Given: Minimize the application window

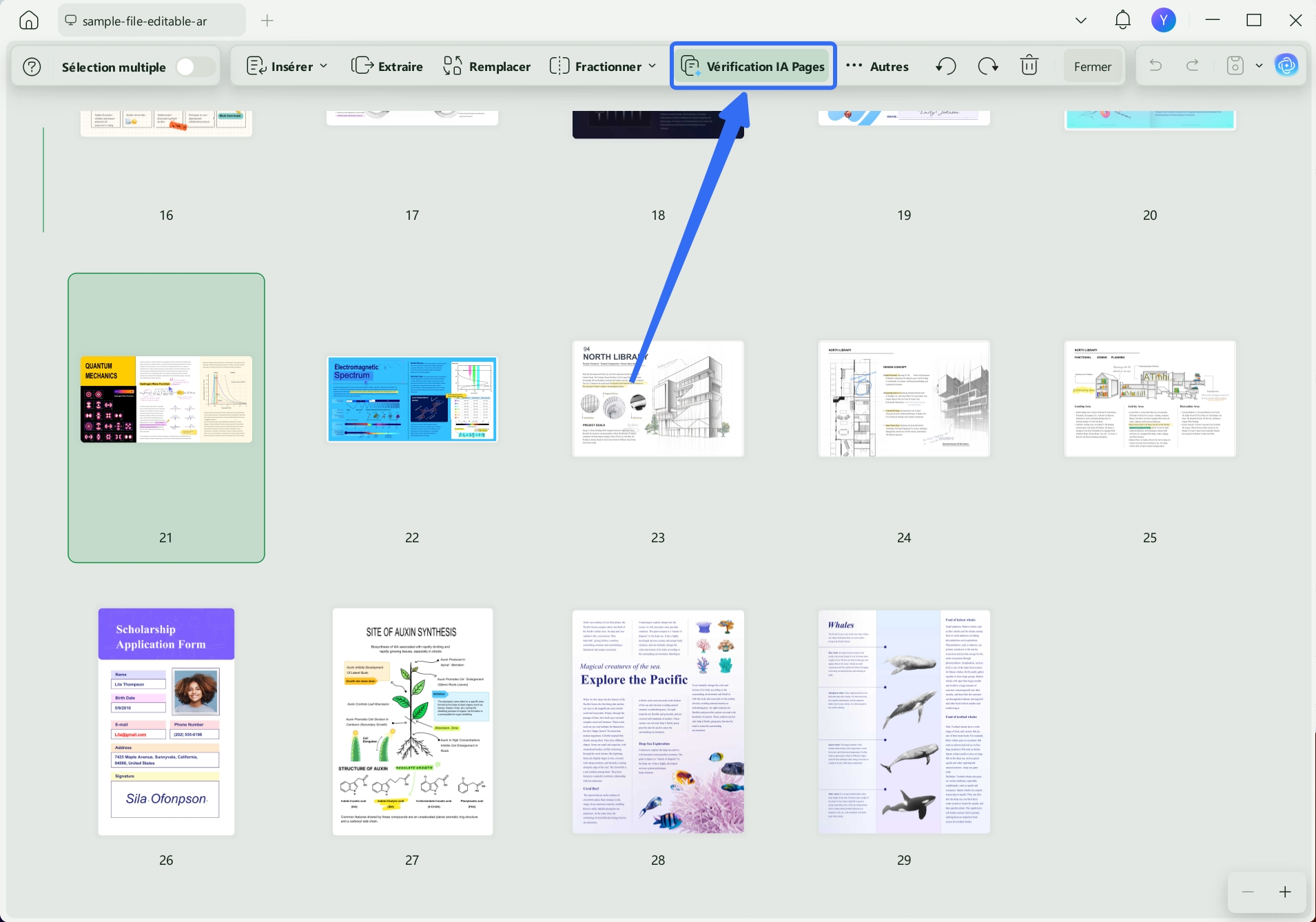Looking at the screenshot, I should coord(1213,20).
